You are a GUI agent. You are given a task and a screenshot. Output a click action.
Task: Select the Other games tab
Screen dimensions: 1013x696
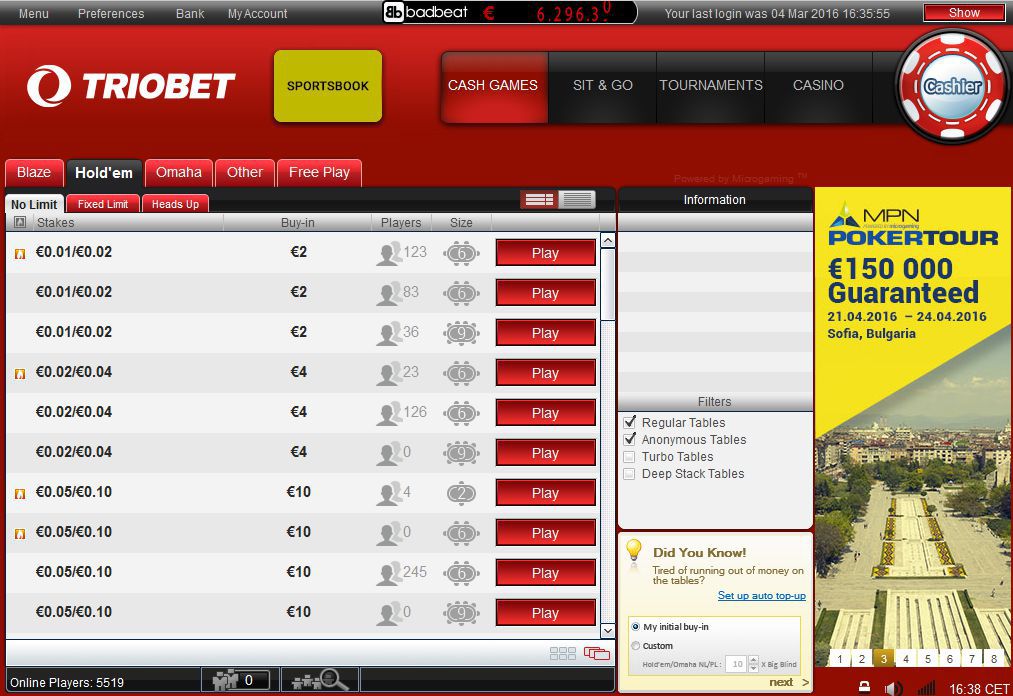point(245,173)
